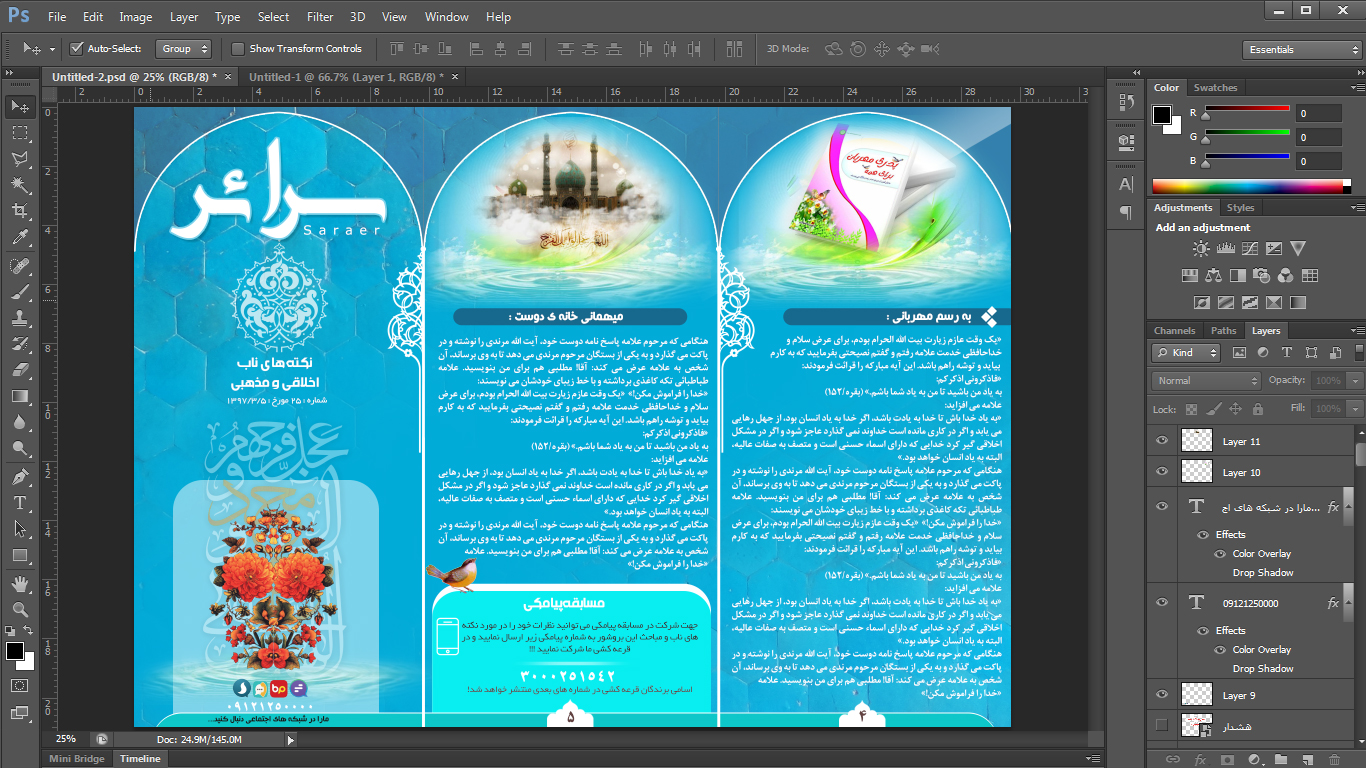
Task: Select the Horizontal Type tool
Action: pyautogui.click(x=20, y=503)
